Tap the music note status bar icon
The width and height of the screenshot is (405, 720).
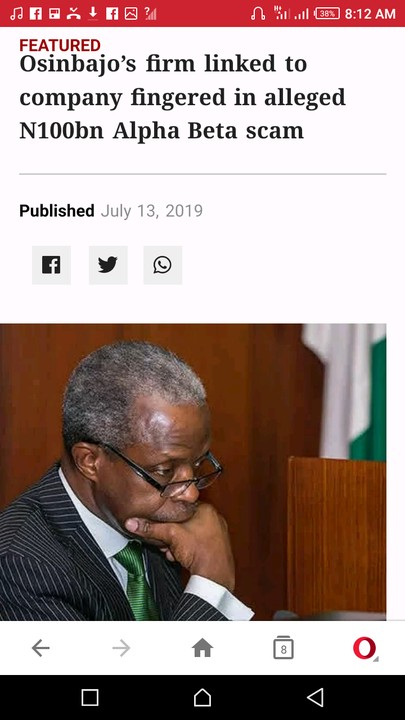click(x=16, y=14)
